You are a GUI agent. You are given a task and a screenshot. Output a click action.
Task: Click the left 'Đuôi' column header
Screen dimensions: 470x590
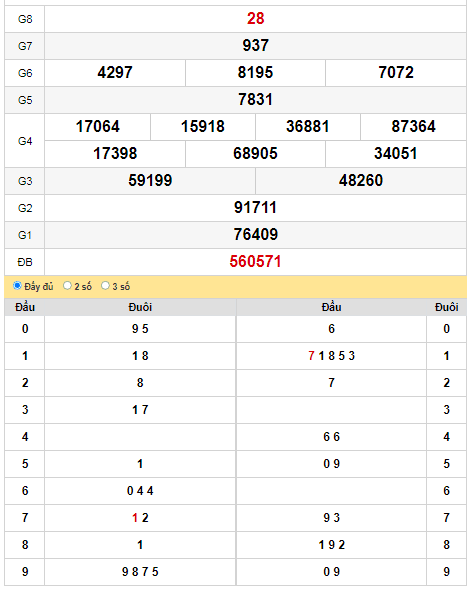point(140,307)
